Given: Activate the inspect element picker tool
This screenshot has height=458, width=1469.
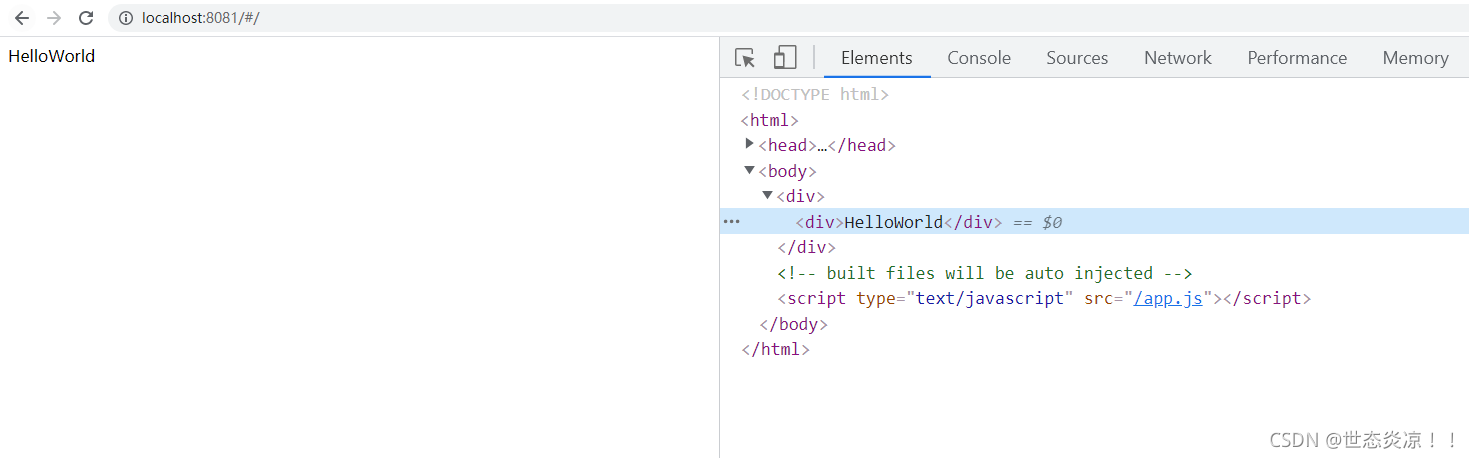Looking at the screenshot, I should [x=745, y=58].
